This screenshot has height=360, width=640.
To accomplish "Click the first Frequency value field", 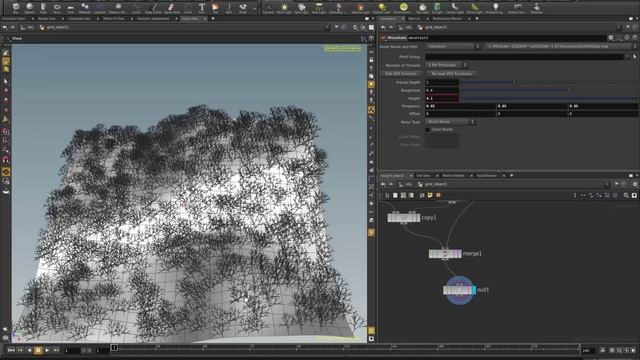I will 460,106.
